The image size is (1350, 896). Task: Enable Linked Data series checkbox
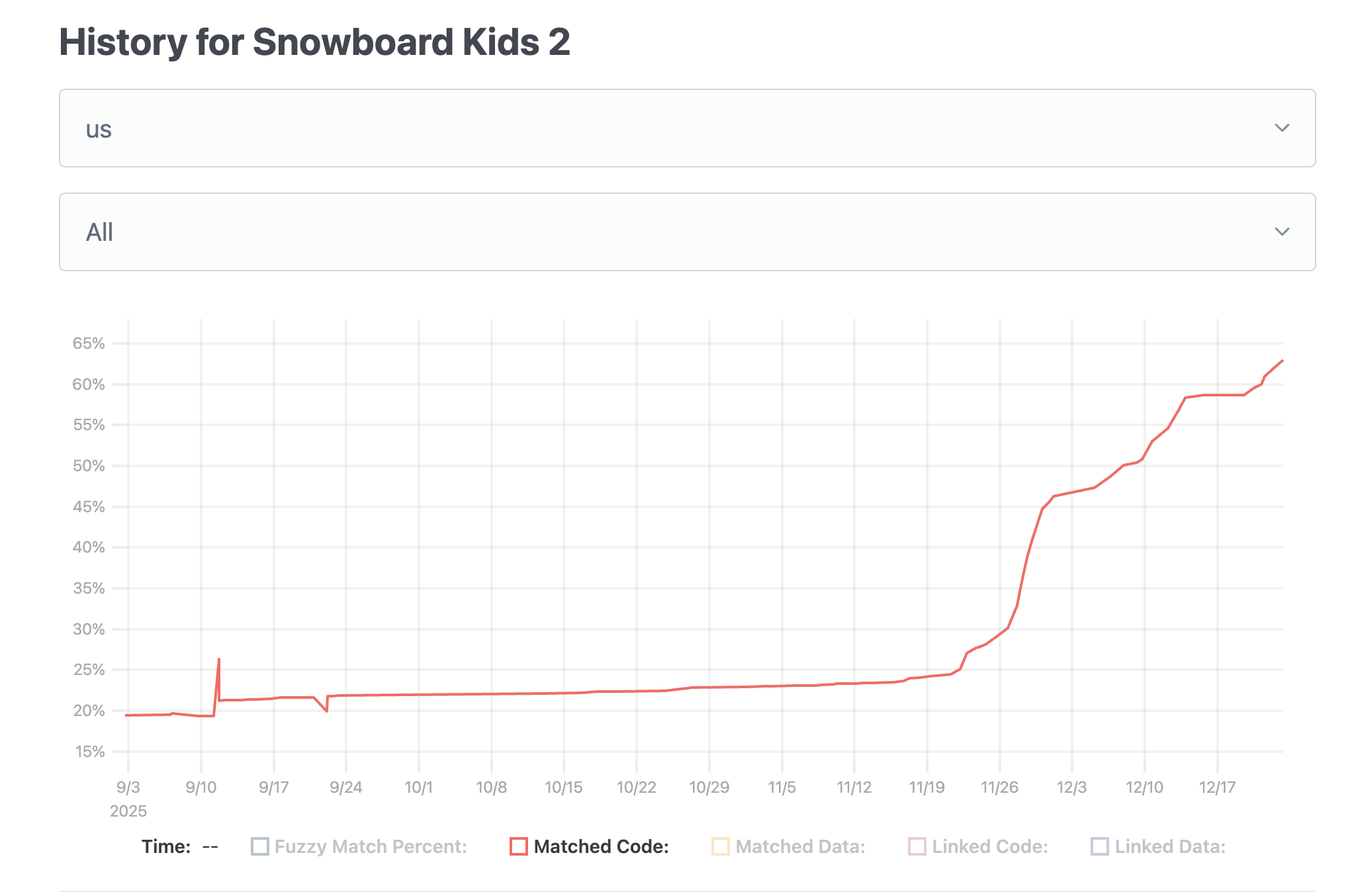[x=1099, y=846]
